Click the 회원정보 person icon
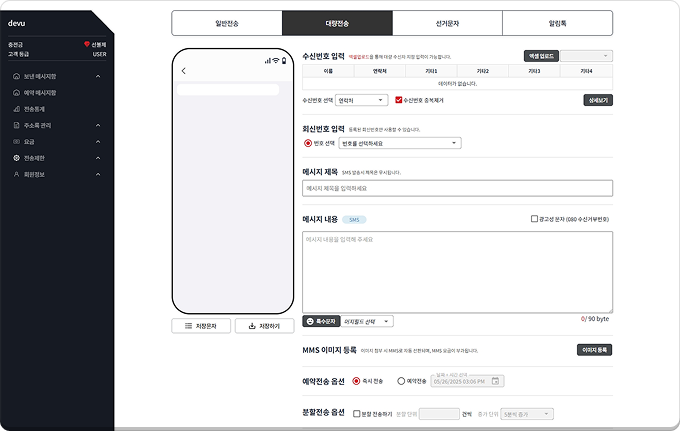 coord(16,174)
